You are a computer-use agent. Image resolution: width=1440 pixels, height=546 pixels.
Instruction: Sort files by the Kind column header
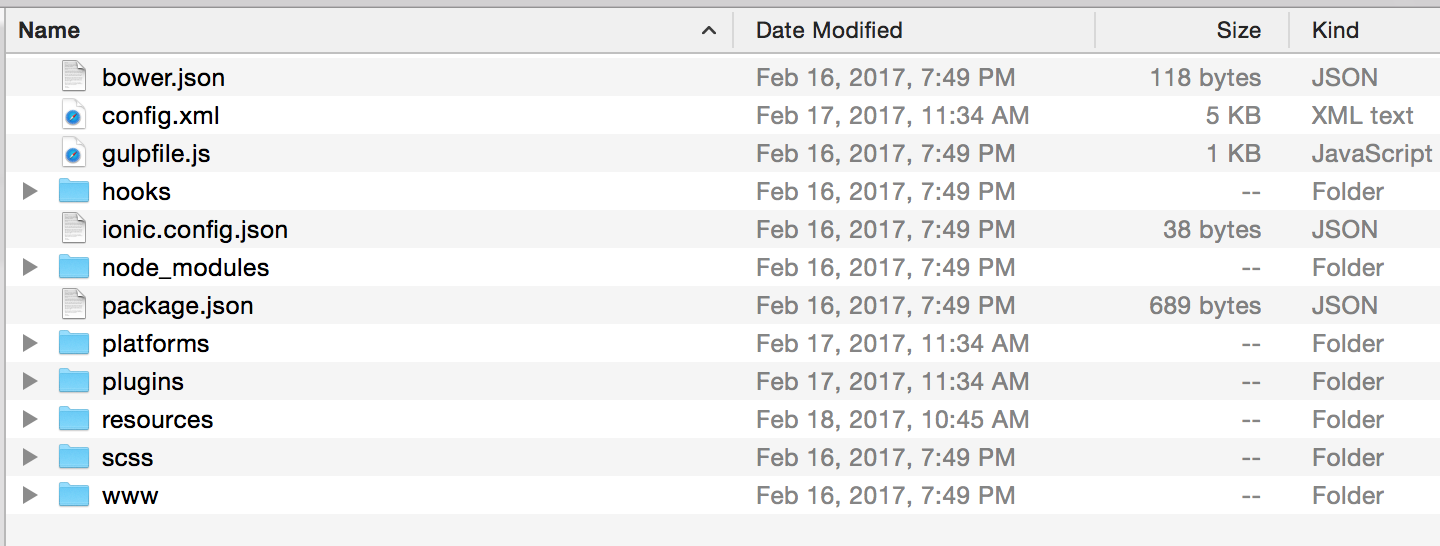[1335, 30]
